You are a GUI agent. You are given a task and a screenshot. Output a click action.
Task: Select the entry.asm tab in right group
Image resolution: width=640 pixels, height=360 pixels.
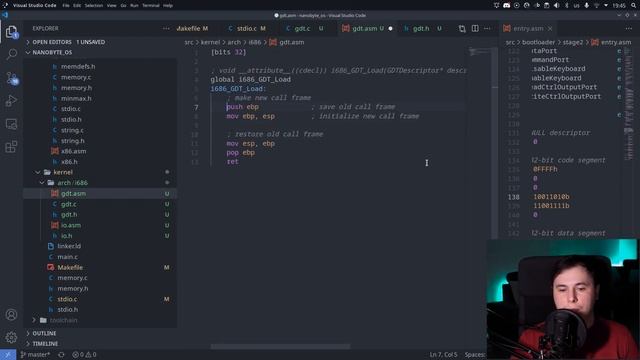[528, 29]
